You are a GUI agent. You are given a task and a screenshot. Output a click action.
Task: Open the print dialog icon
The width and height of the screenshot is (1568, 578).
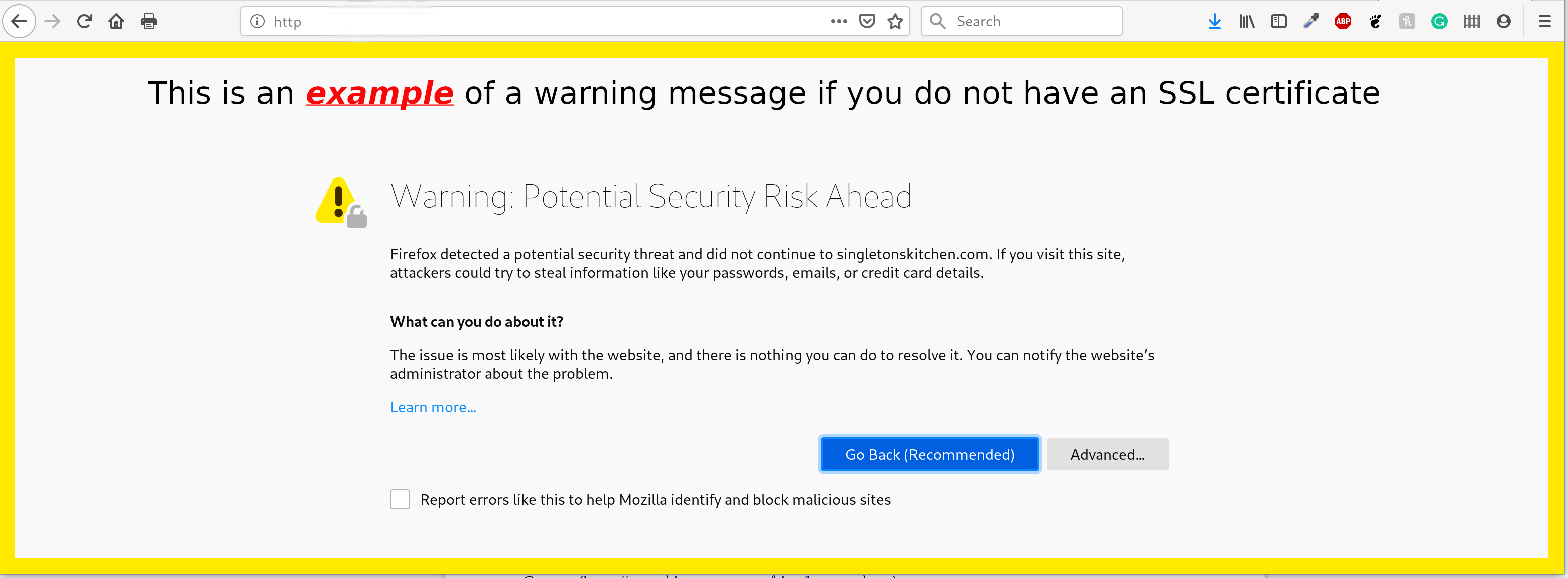(149, 21)
